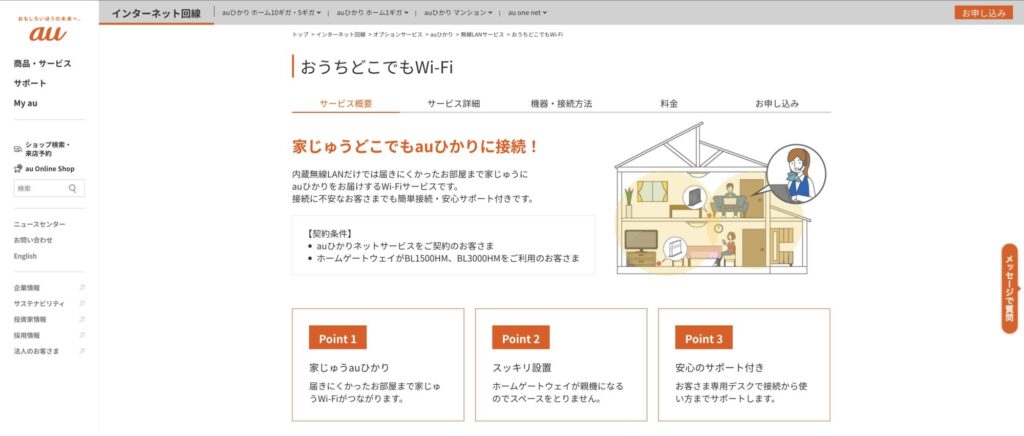Click インターネット回線 breadcrumb link
Image resolution: width=1024 pixels, height=436 pixels.
pos(340,34)
